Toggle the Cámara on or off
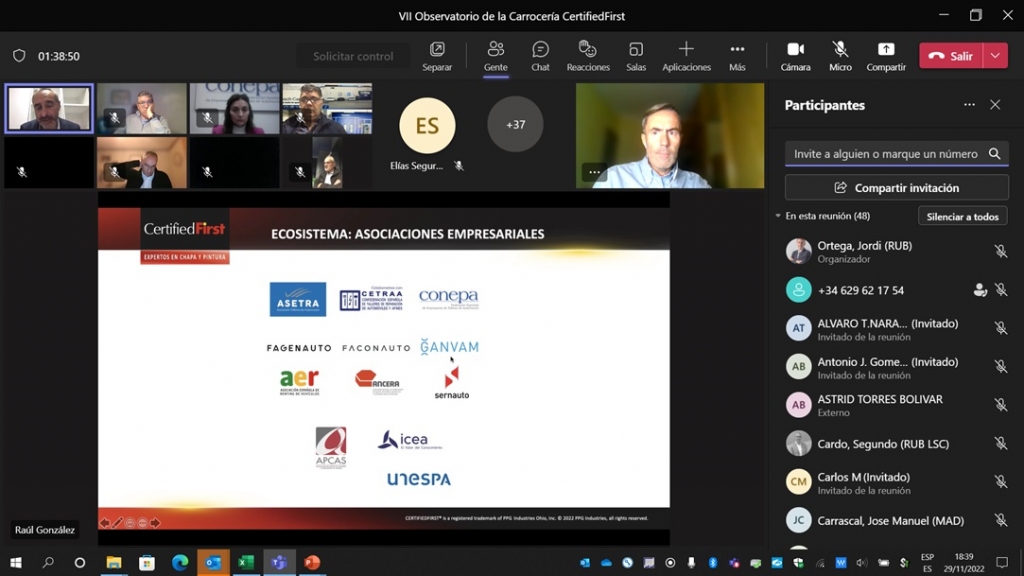 (795, 56)
